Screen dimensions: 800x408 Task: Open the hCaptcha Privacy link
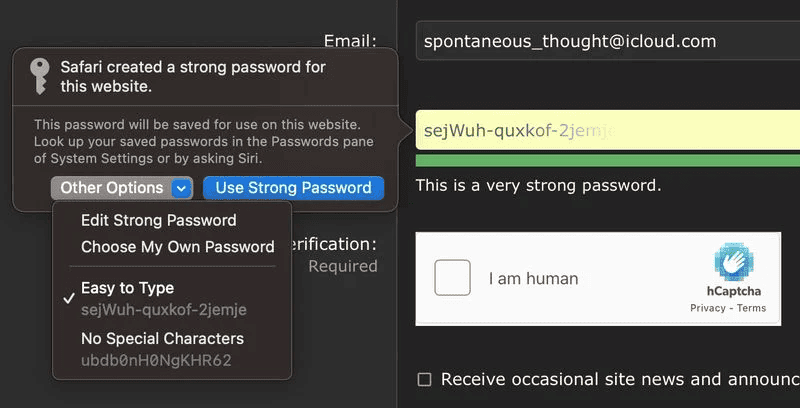pos(708,308)
